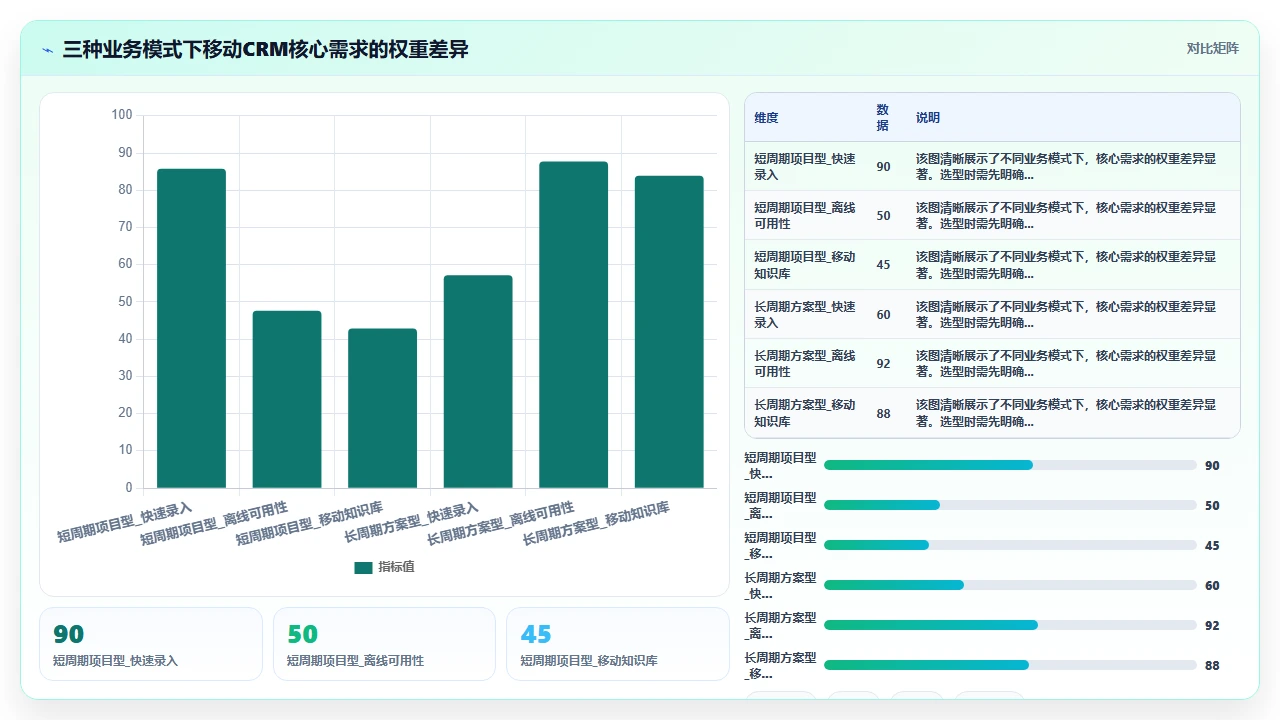Screen dimensions: 1280x720
Task: Click description text in the 长周期方案型_移动知识库 table row
Action: (1066, 413)
